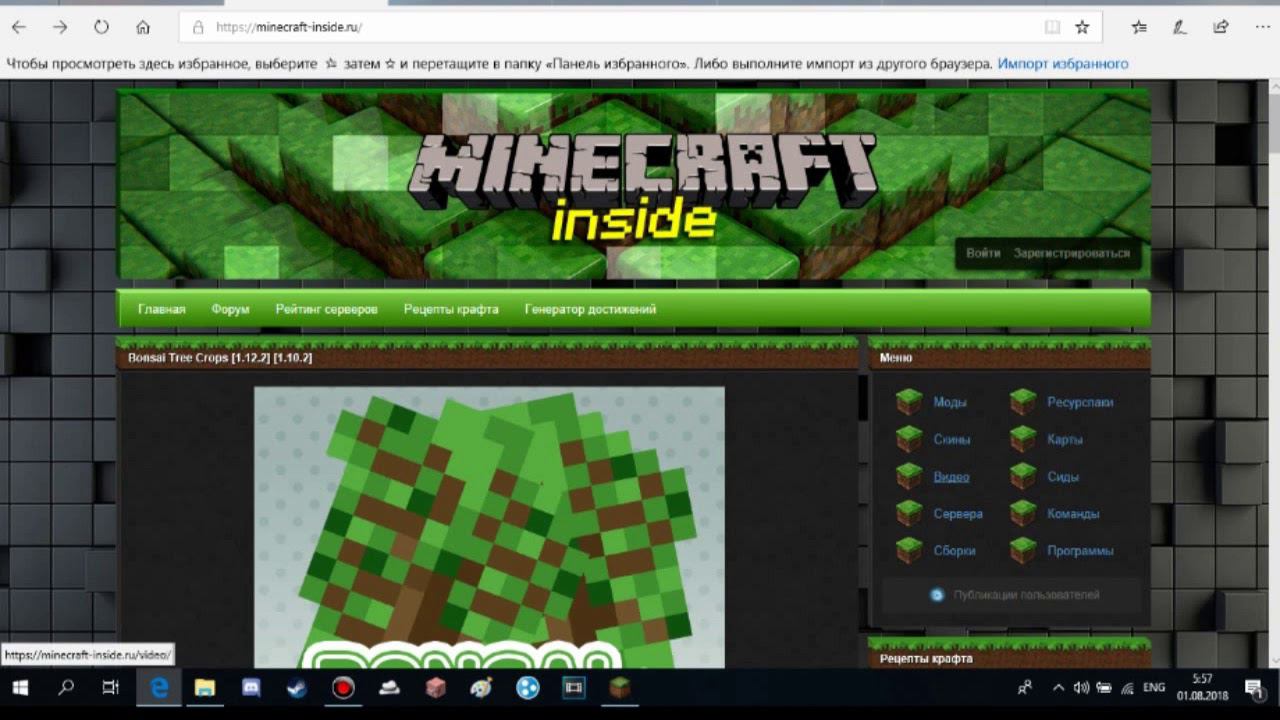Click the clock and date in taskbar
The width and height of the screenshot is (1280, 720).
1203,688
